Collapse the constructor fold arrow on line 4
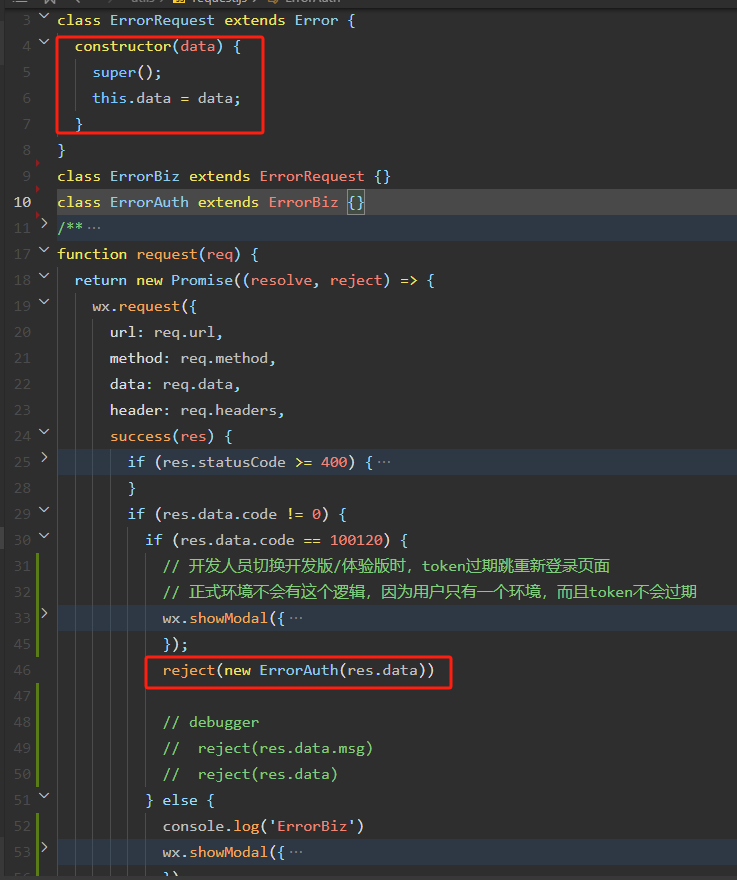 click(44, 42)
